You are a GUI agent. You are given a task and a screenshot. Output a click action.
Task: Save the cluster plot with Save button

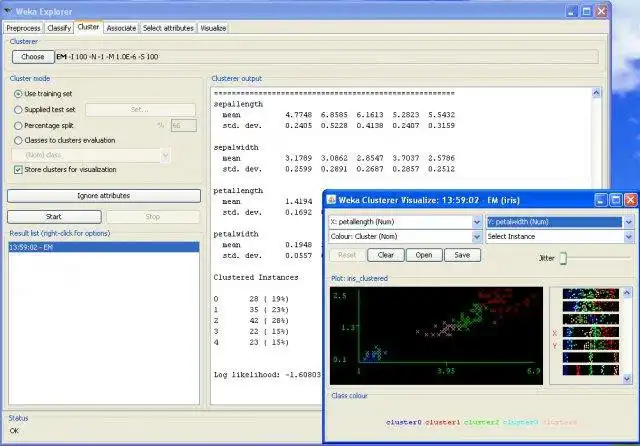click(461, 255)
